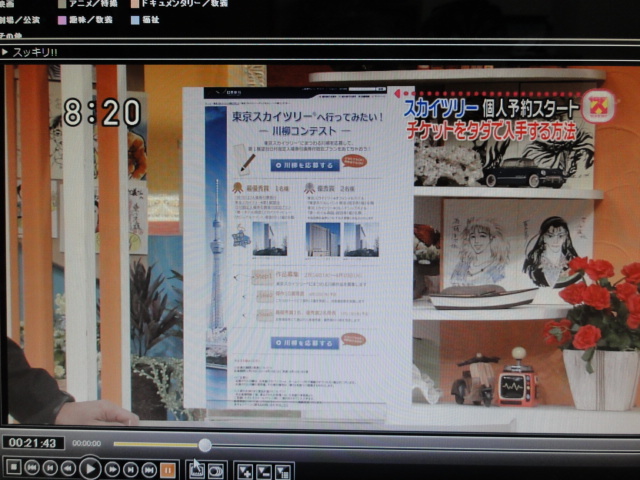Click the Stop playback button
Screen dimensions: 640x480
click(x=13, y=467)
